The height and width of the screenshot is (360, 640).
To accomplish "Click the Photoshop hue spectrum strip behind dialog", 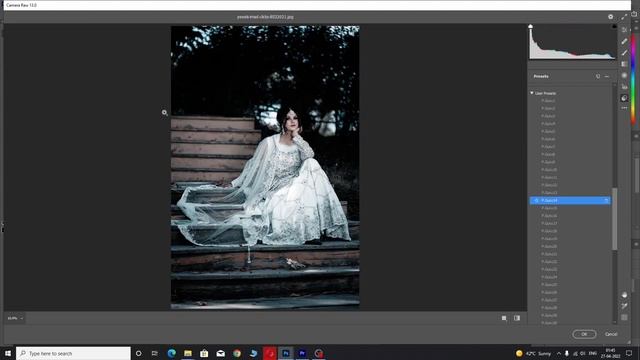I will (x=633, y=78).
